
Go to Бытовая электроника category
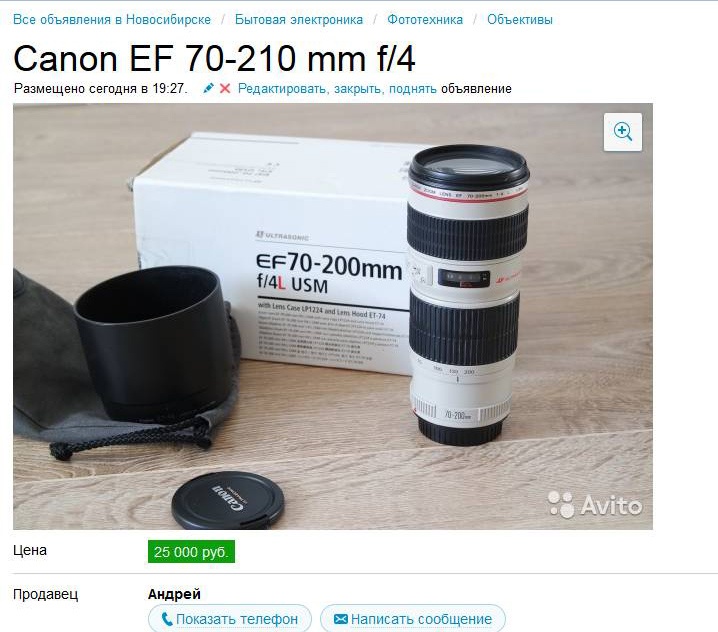tap(299, 20)
